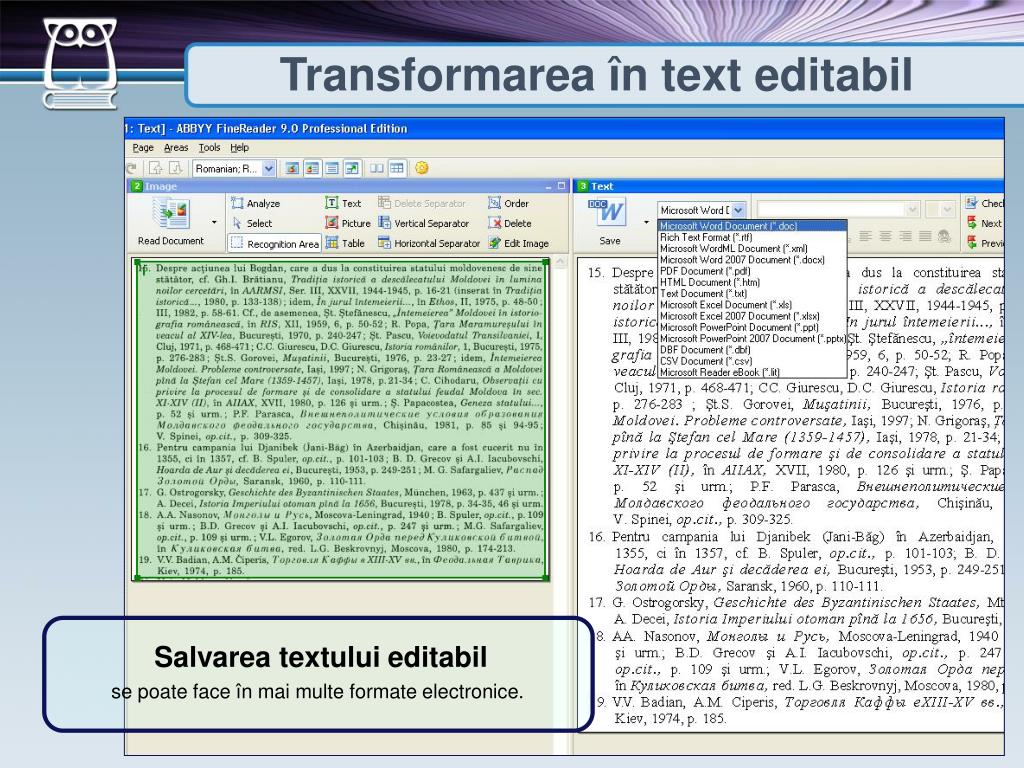
Task: Maximize the Image pane
Action: click(x=561, y=186)
